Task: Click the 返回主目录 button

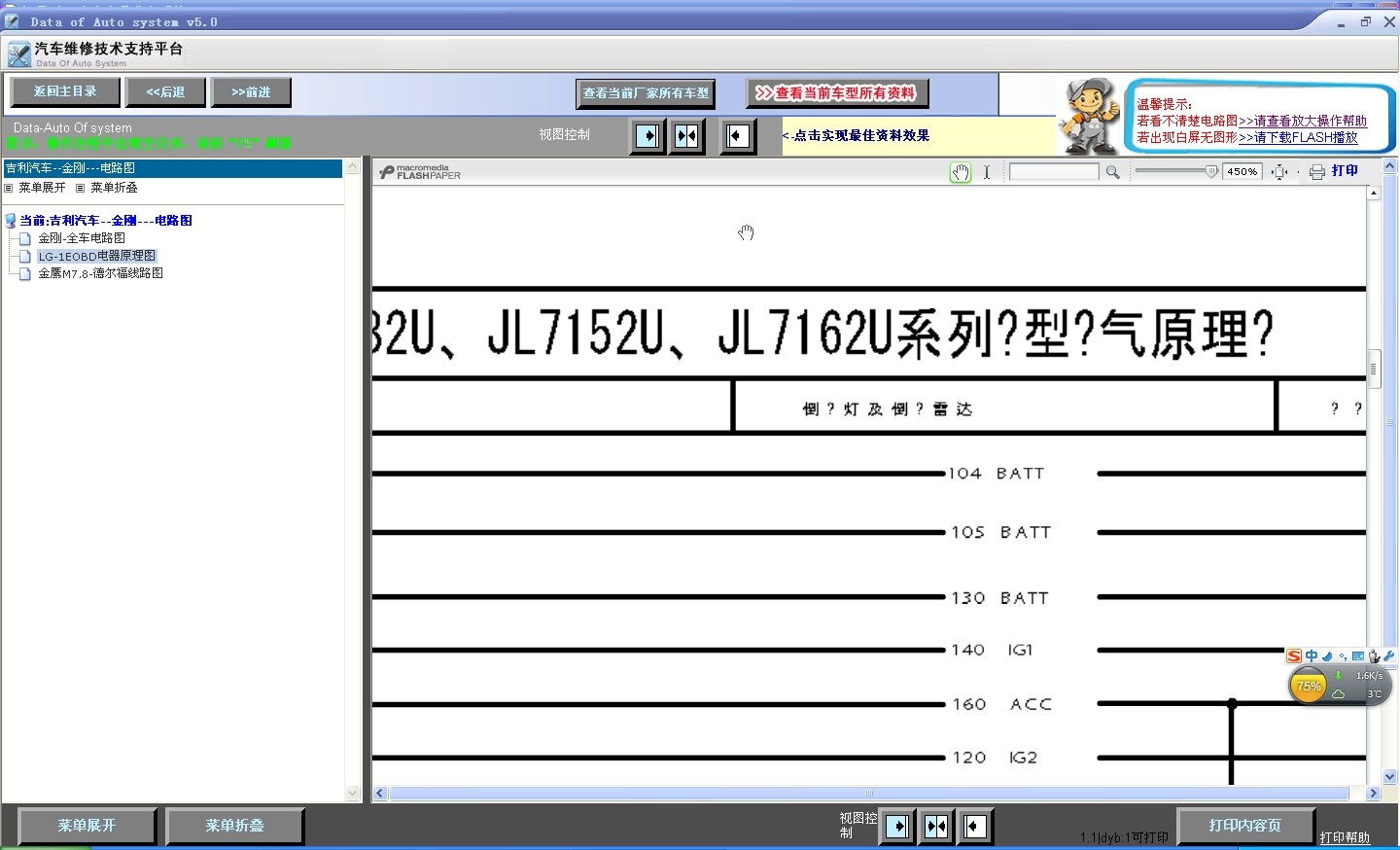Action: (65, 92)
